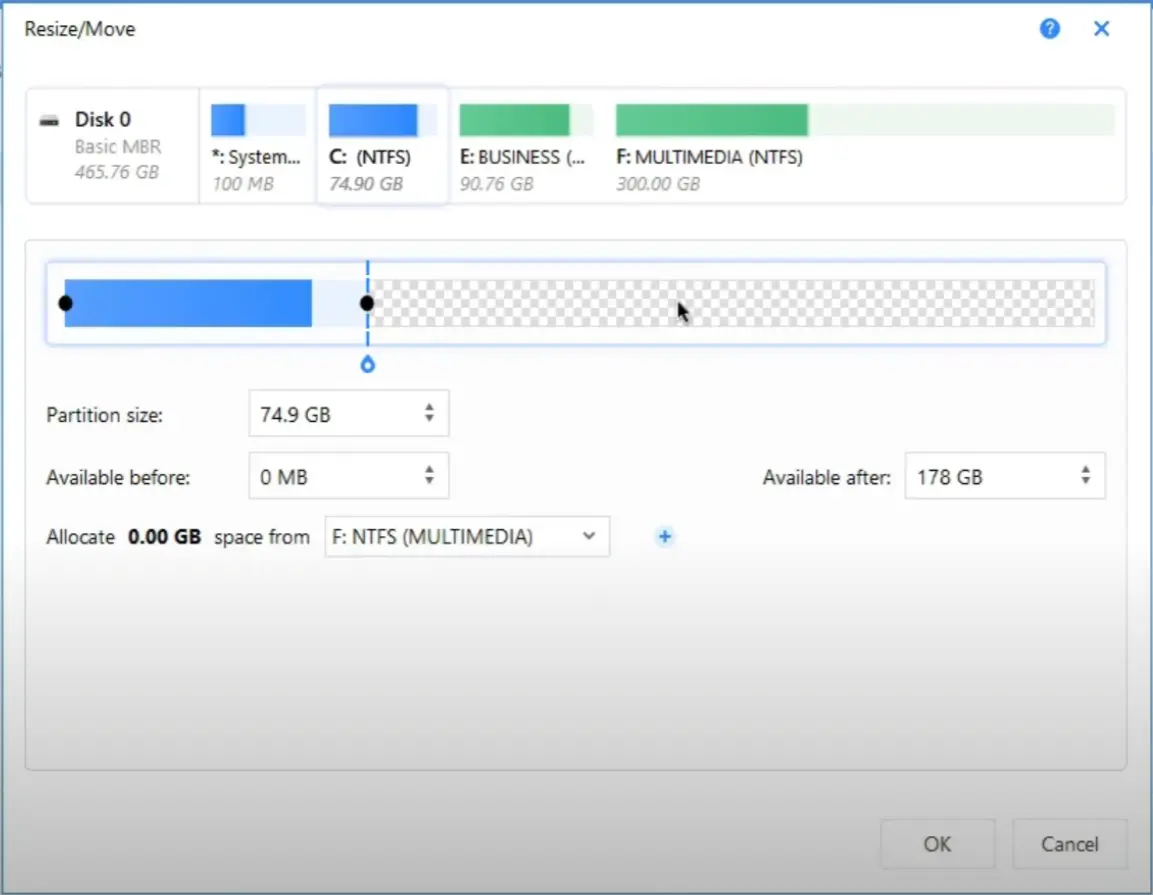Increase Partition size with up stepper arrow
Image resolution: width=1153 pixels, height=895 pixels.
click(x=428, y=406)
